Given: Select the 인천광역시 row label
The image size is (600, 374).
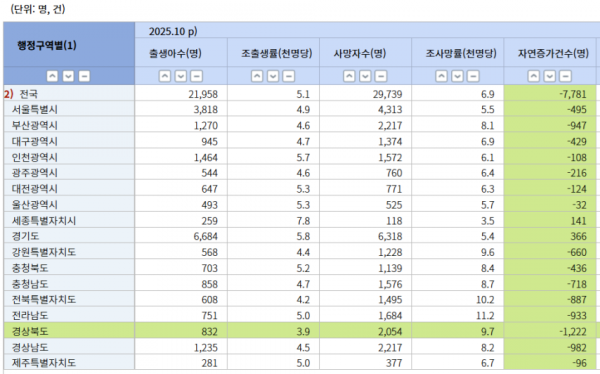Looking at the screenshot, I should point(35,157).
